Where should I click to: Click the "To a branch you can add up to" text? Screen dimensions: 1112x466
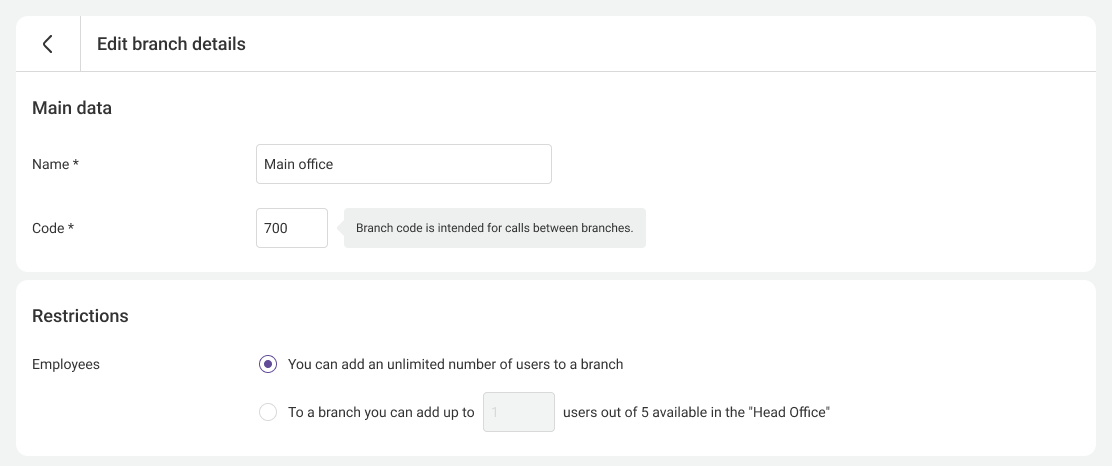pyautogui.click(x=381, y=412)
